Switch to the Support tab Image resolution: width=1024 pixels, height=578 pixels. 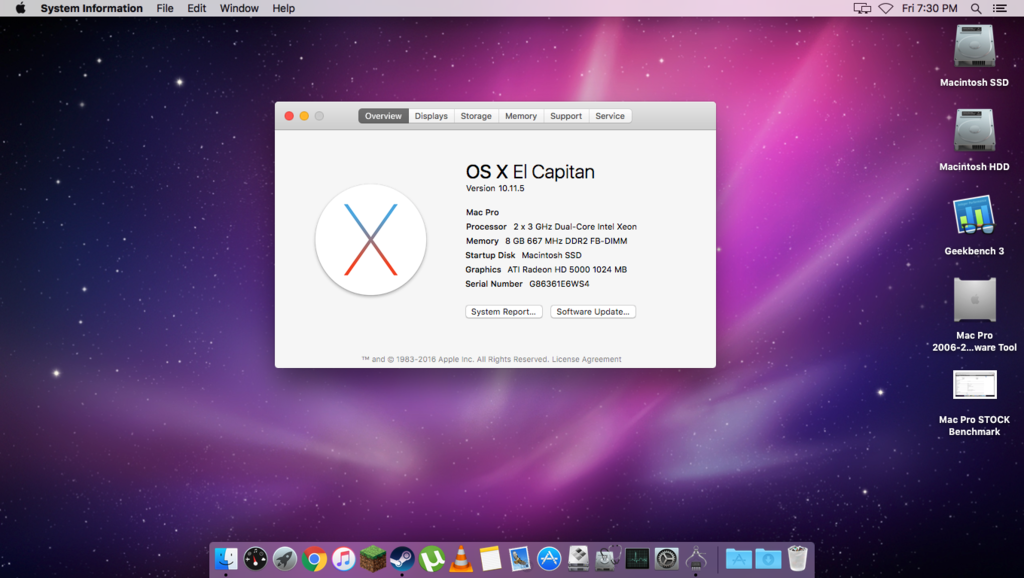(x=566, y=116)
